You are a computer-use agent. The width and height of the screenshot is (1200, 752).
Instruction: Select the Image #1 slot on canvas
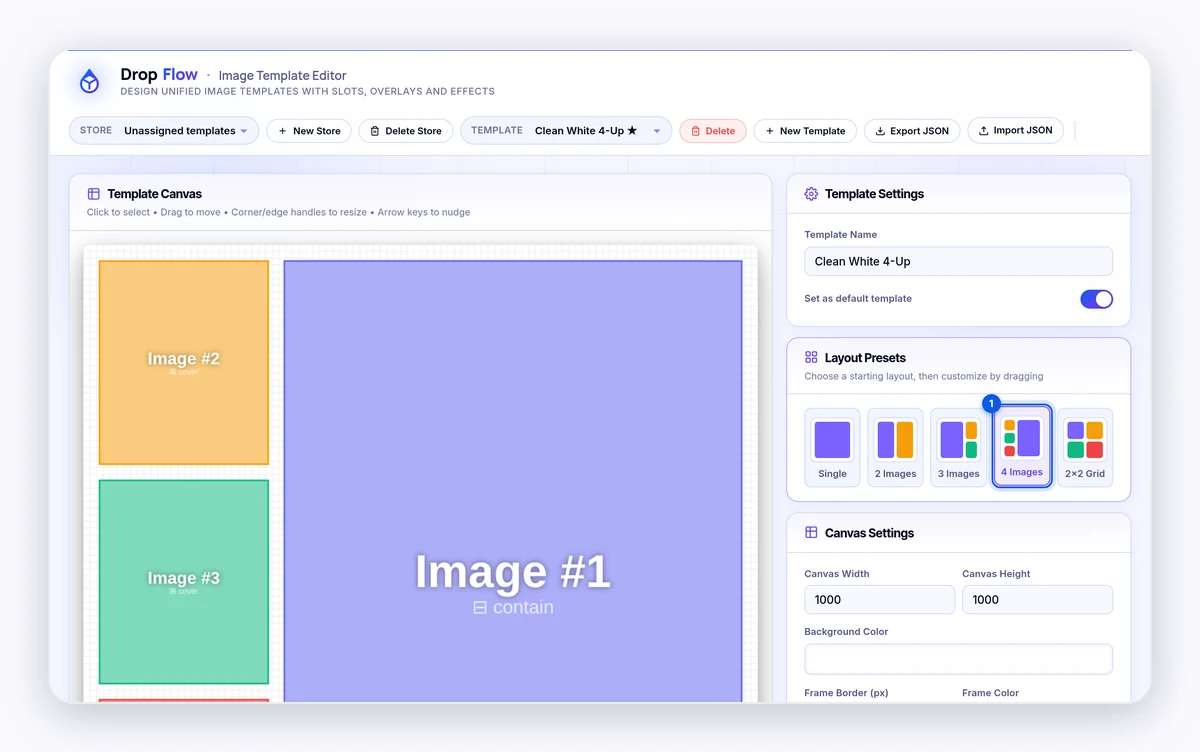513,481
